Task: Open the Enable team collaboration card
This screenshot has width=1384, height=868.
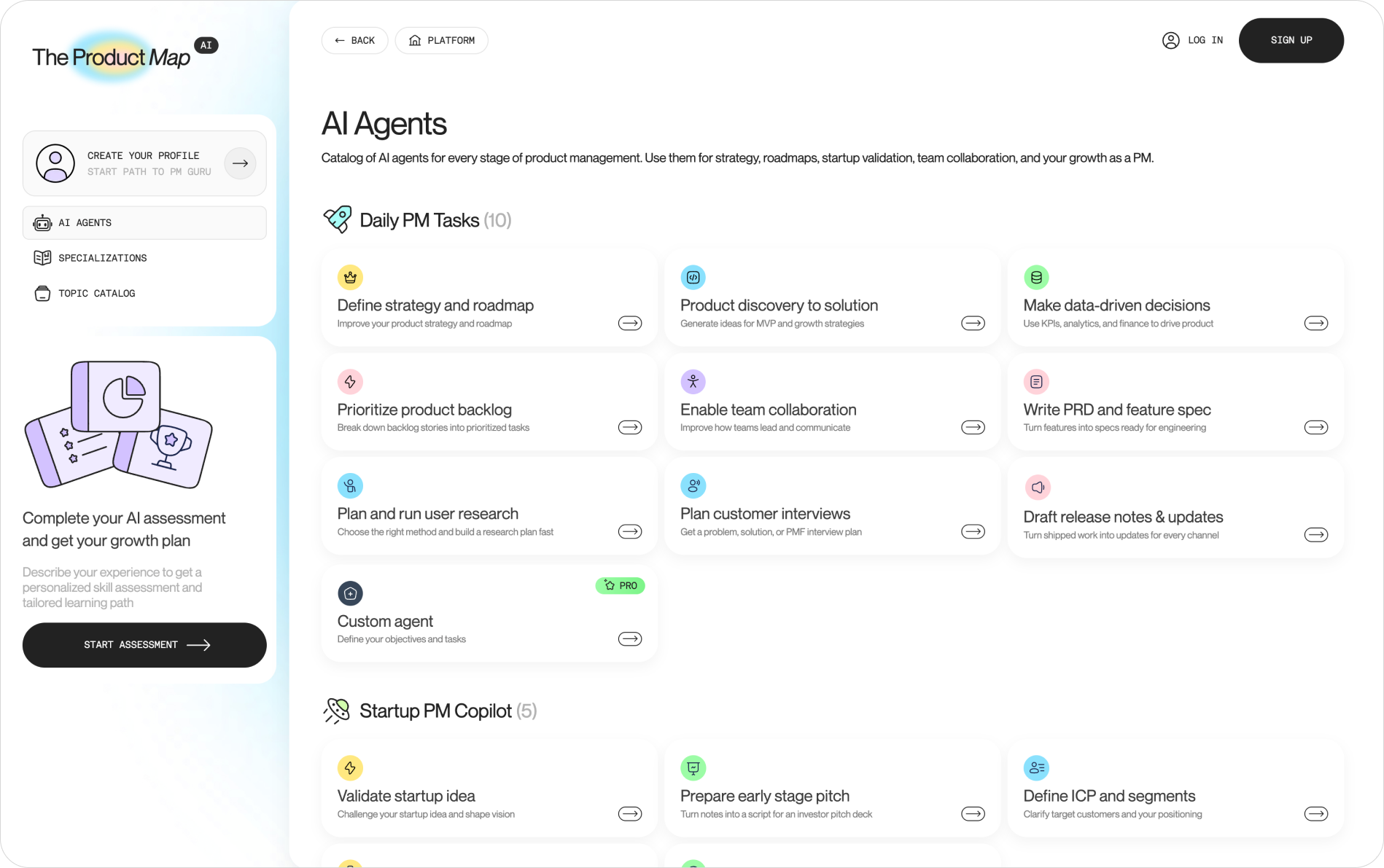Action: pos(832,403)
